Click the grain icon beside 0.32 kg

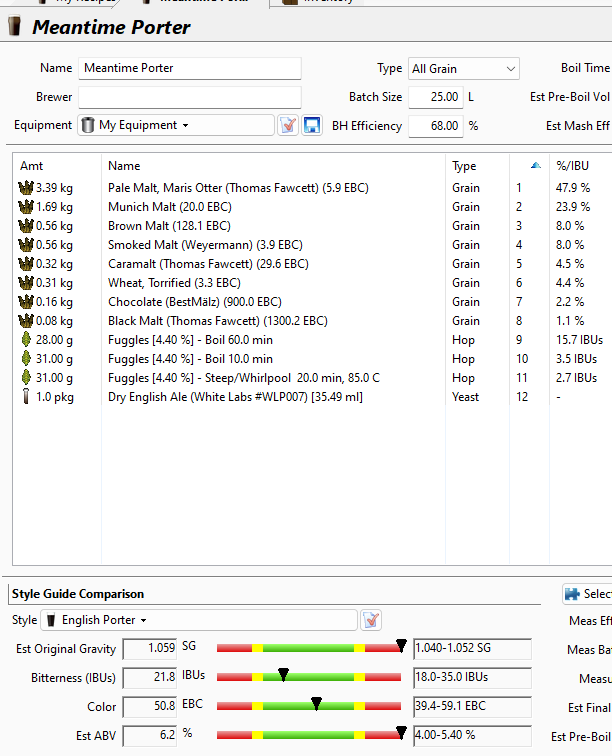[x=26, y=264]
